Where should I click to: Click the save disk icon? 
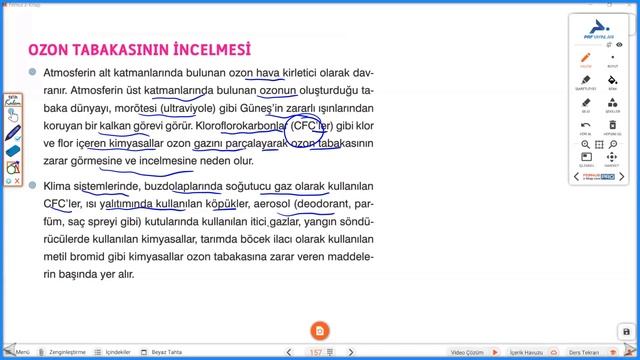tap(627, 332)
